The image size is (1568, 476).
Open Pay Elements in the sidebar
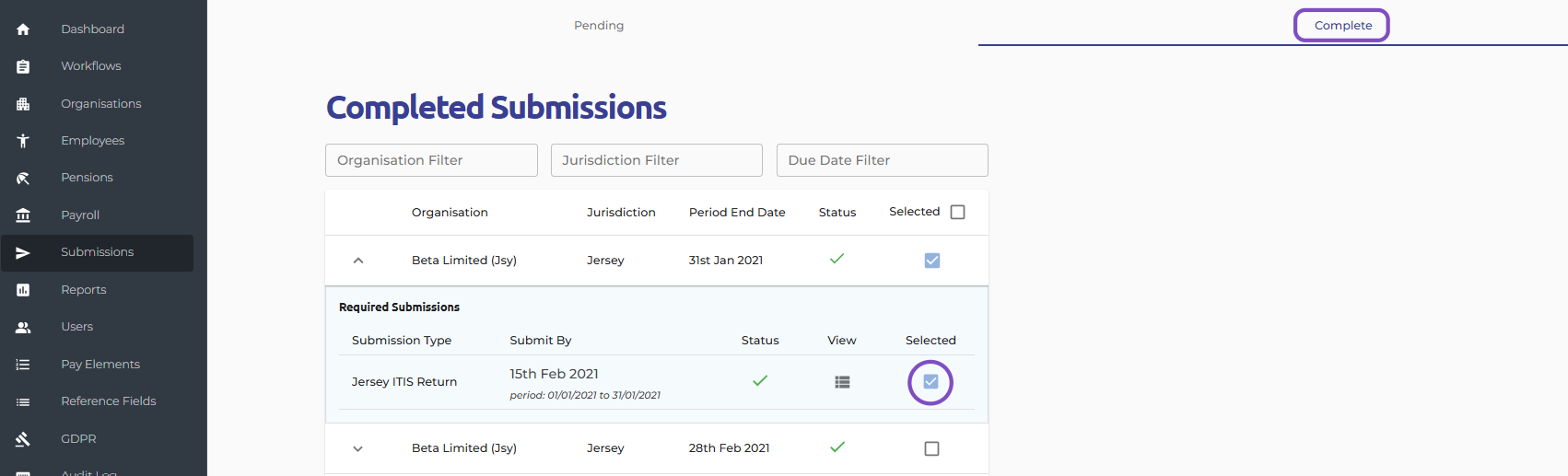(99, 365)
